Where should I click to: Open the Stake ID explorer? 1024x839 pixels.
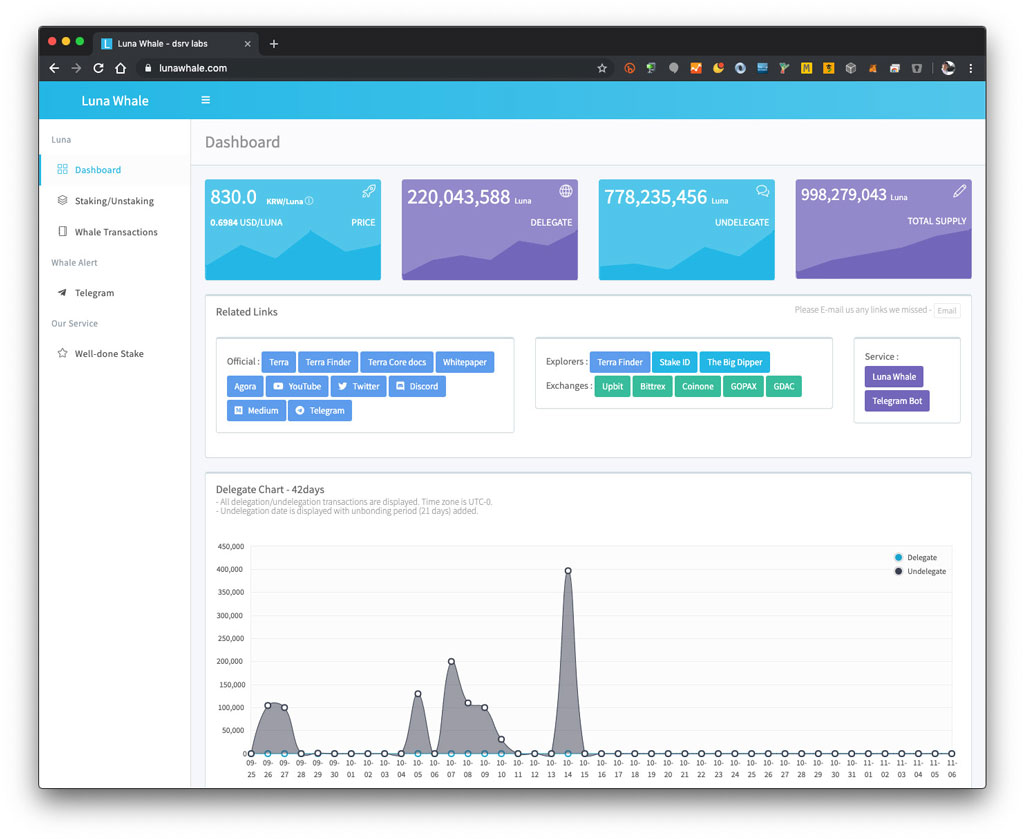[x=674, y=362]
